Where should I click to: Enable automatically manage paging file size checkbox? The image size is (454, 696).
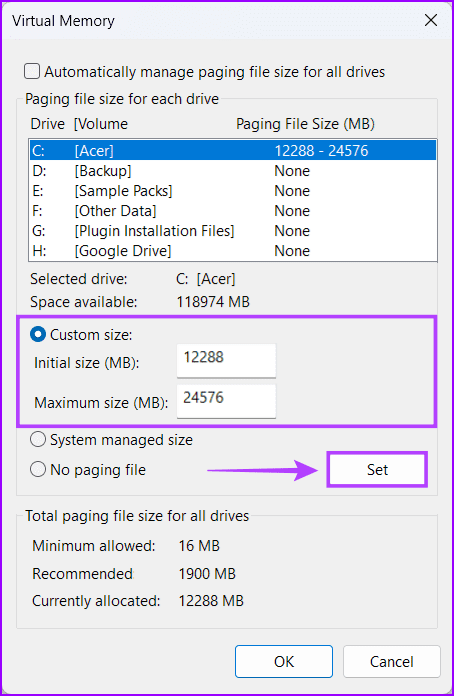pyautogui.click(x=32, y=71)
